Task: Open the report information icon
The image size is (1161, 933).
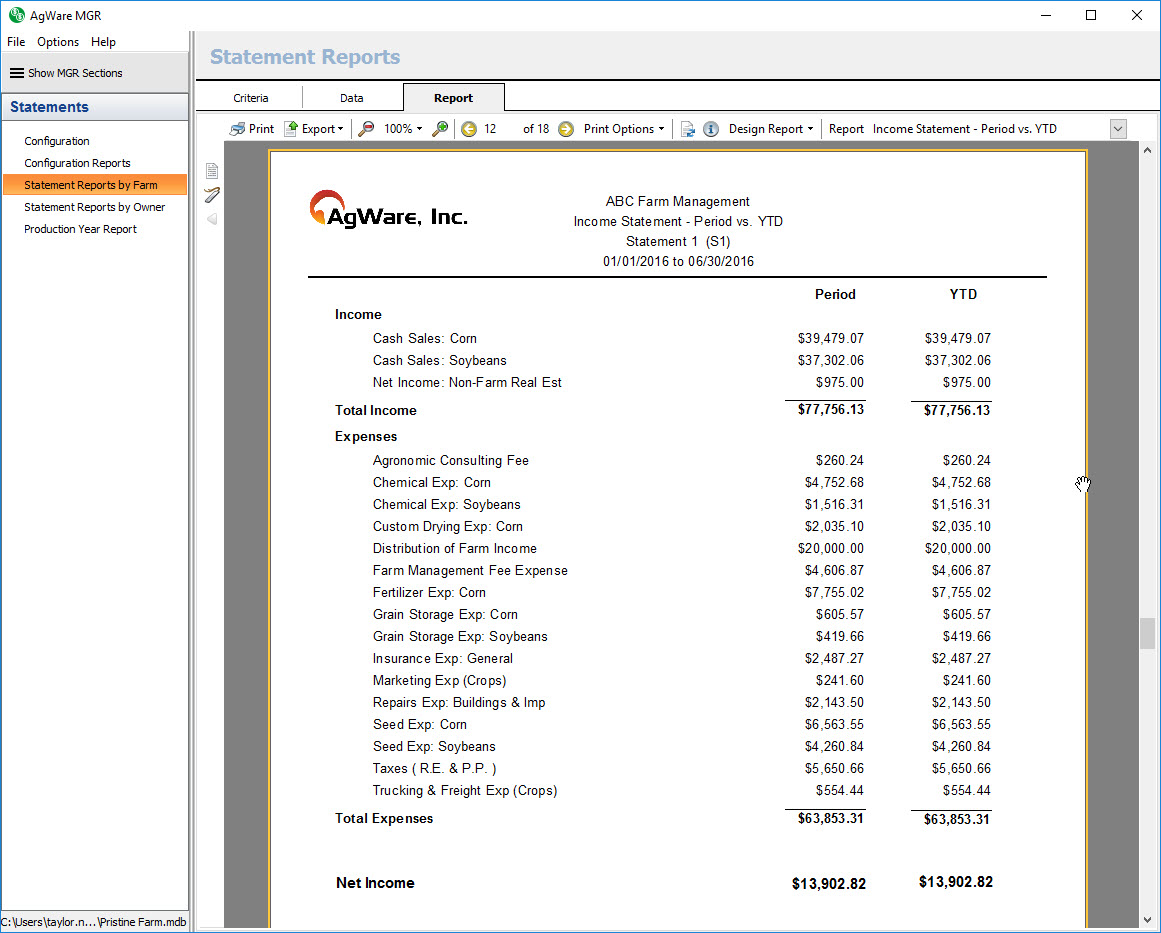Action: point(711,129)
